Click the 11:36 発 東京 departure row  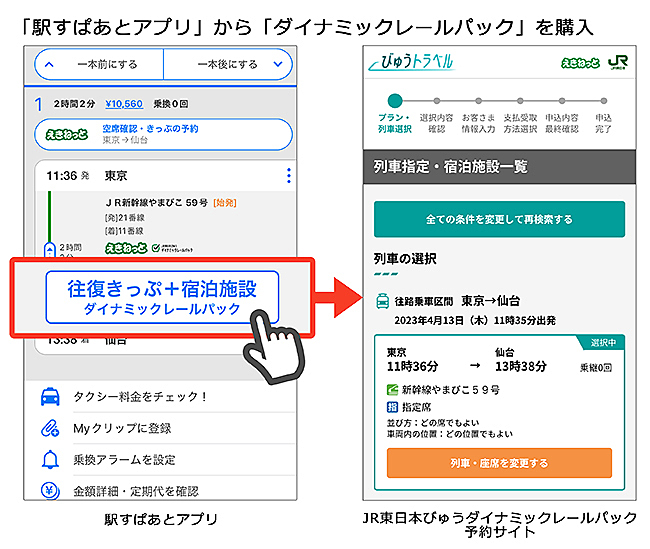click(165, 176)
